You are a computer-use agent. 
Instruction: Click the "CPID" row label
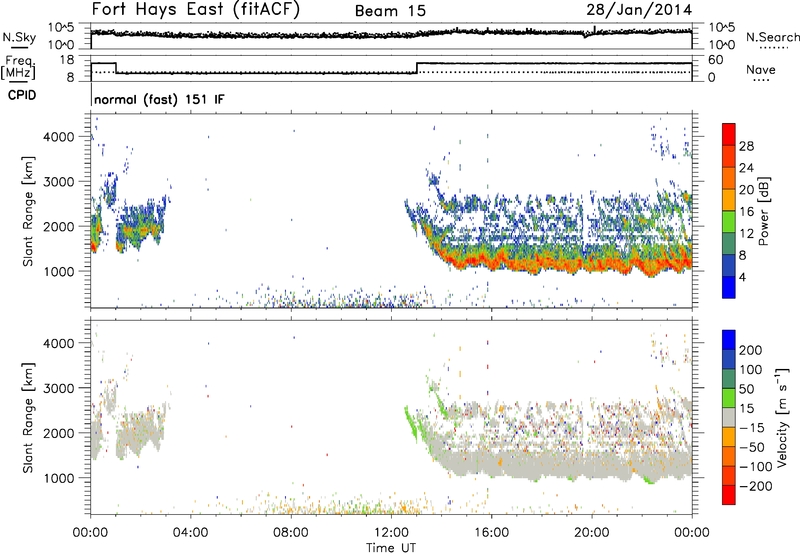tap(22, 95)
